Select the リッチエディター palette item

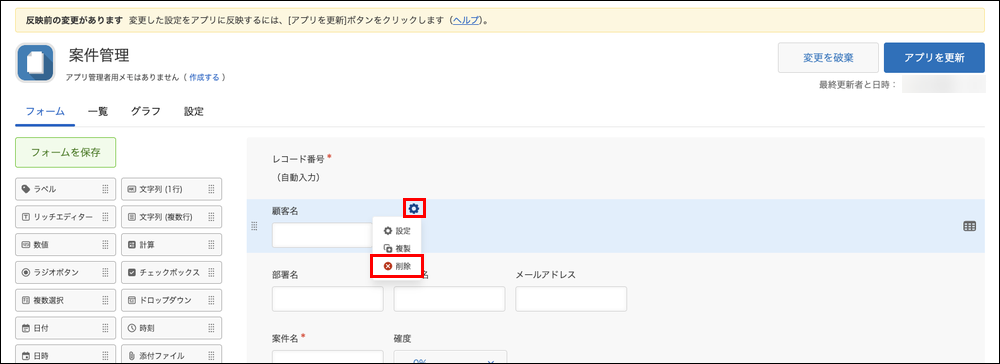click(65, 217)
